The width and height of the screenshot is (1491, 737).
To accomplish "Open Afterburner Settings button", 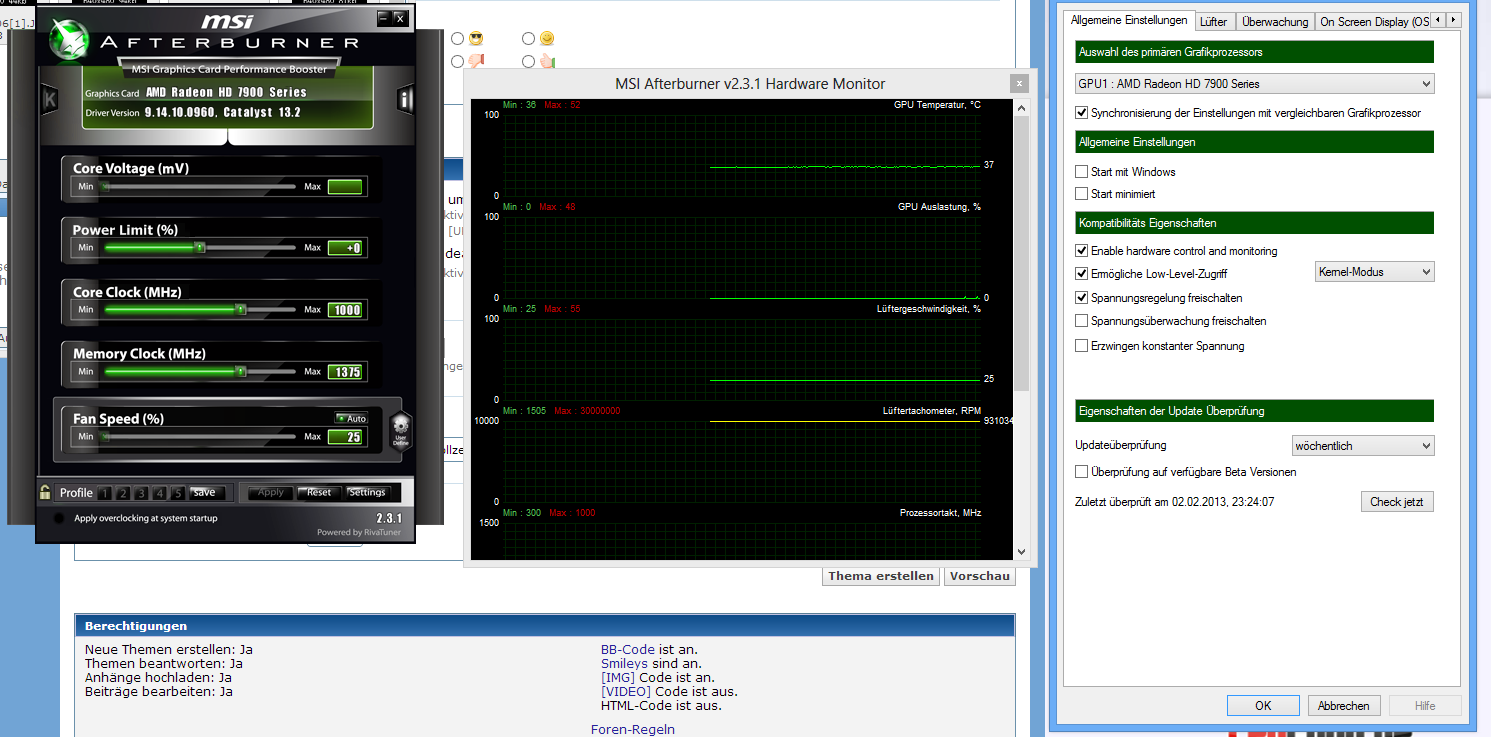I will click(367, 493).
